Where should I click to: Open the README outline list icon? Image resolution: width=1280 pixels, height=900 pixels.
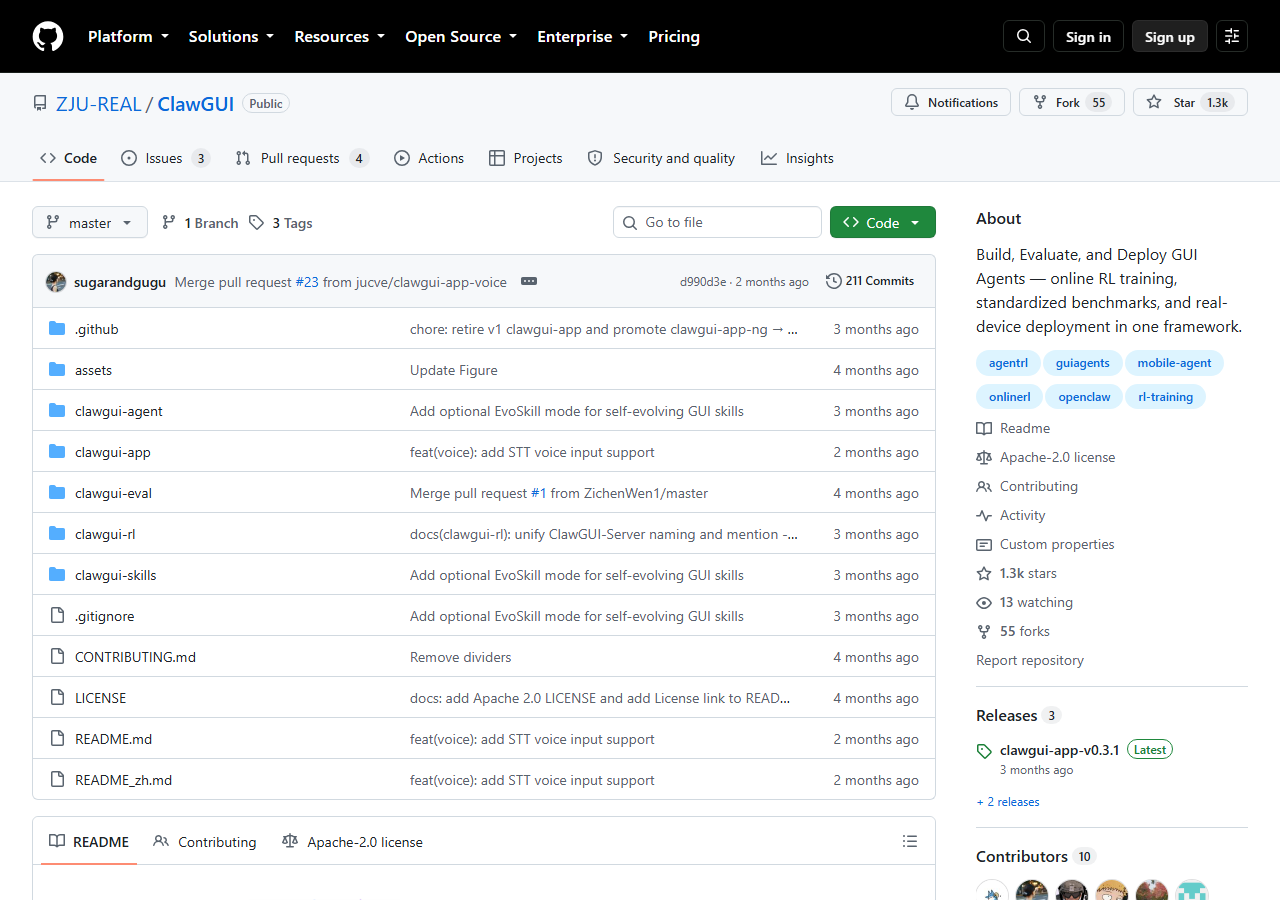pyautogui.click(x=910, y=842)
